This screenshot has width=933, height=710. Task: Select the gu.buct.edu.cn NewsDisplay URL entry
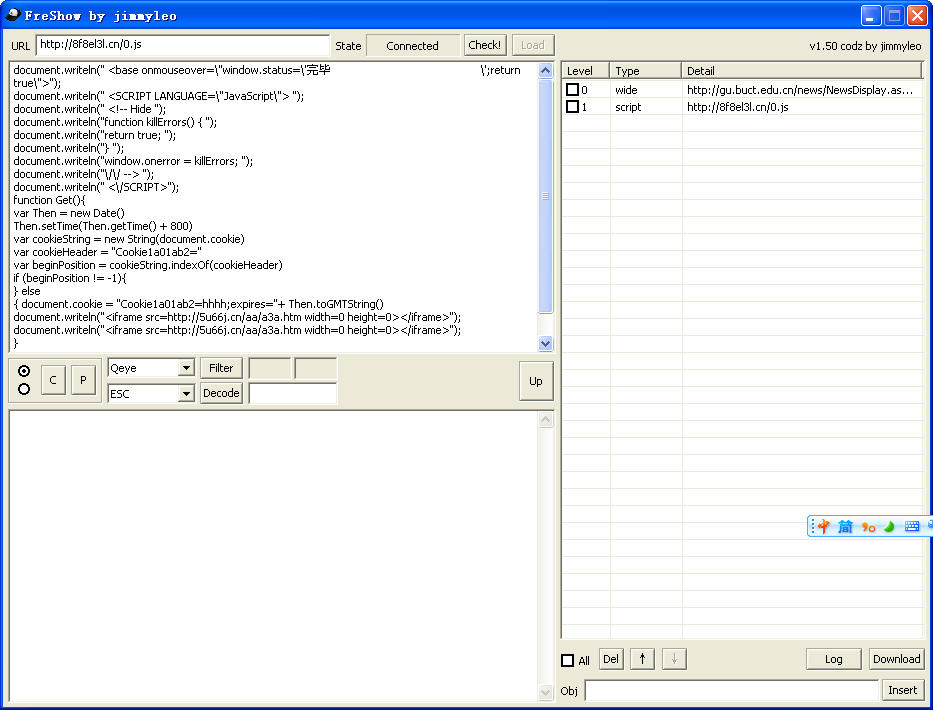point(799,90)
